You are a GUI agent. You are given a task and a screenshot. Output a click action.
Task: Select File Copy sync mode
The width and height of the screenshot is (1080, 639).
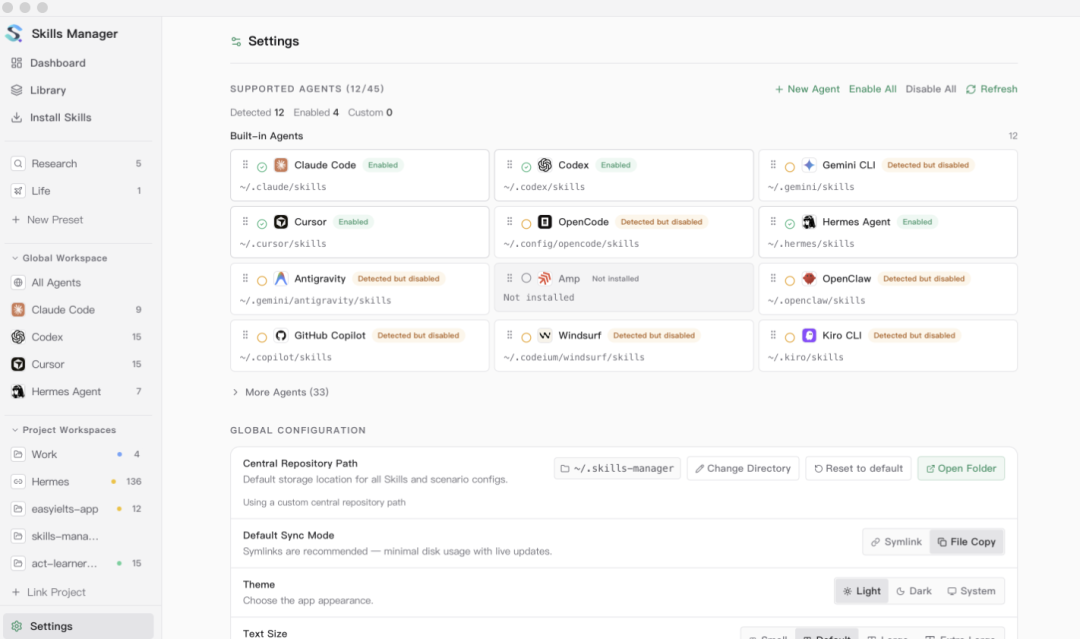coord(967,542)
